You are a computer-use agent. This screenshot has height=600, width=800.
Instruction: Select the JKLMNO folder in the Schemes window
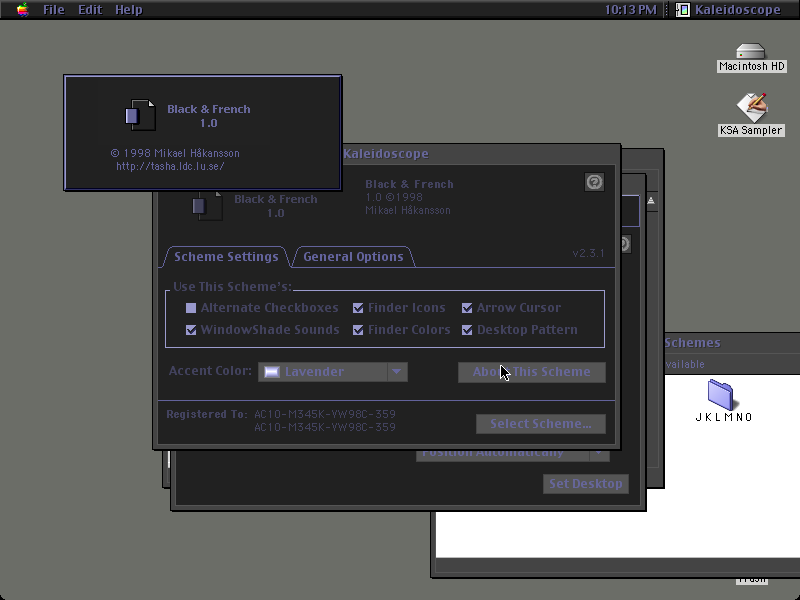723,401
